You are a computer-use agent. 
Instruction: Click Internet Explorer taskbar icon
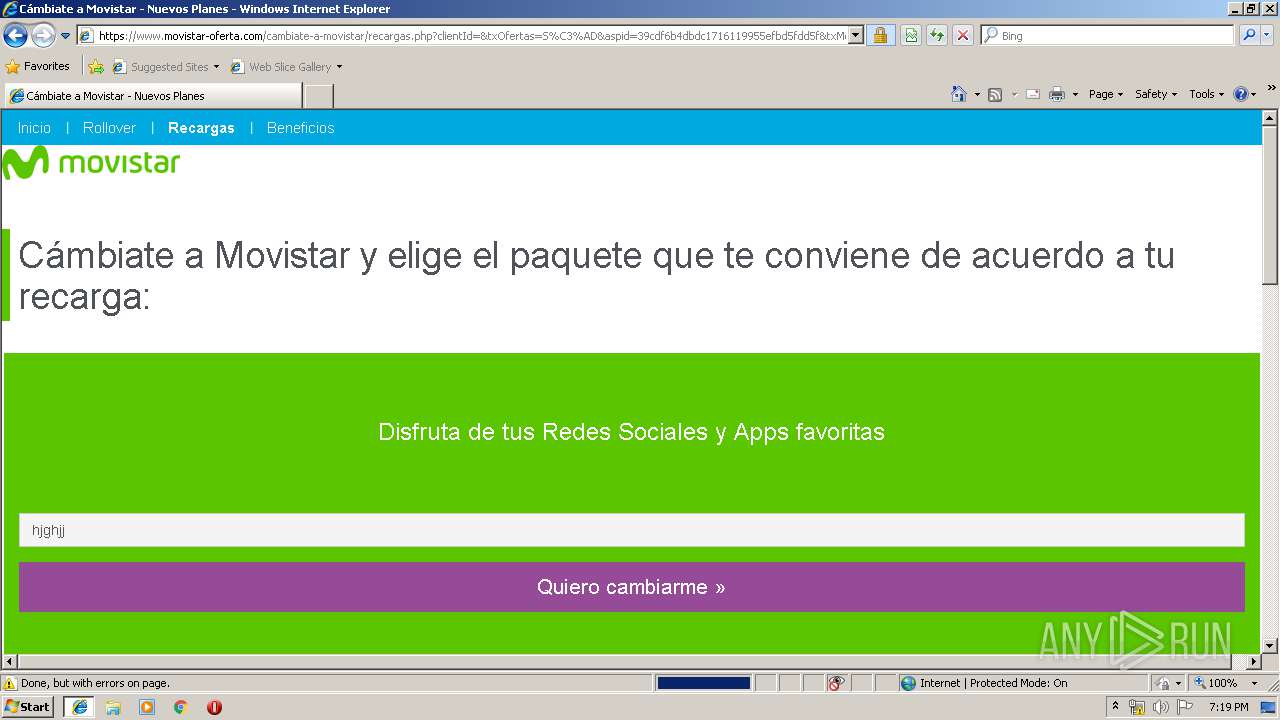pos(79,707)
